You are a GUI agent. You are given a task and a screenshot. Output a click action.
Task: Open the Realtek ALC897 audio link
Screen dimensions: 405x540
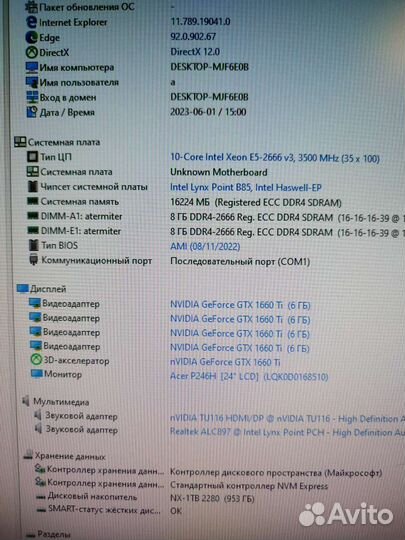pos(288,432)
